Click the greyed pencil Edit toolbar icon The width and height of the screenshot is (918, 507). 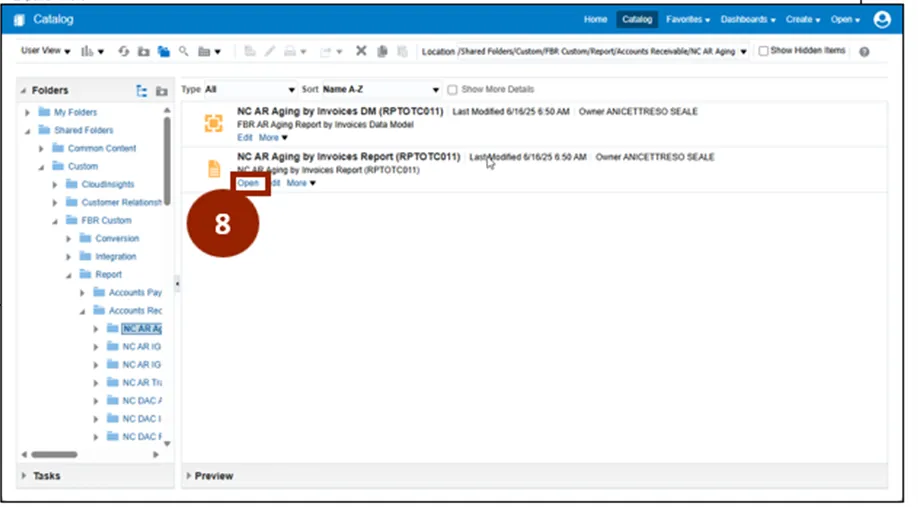pyautogui.click(x=269, y=52)
